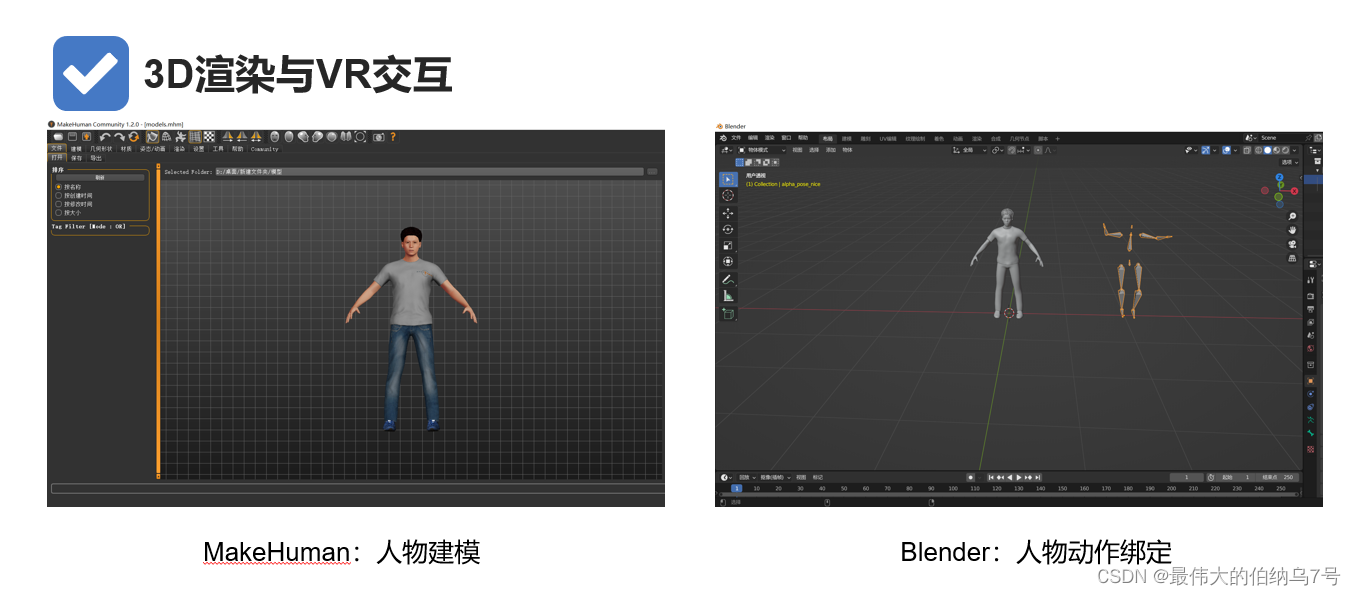1356x595 pixels.
Task: Open the editor type dropdown in Blender header
Action: point(727,150)
